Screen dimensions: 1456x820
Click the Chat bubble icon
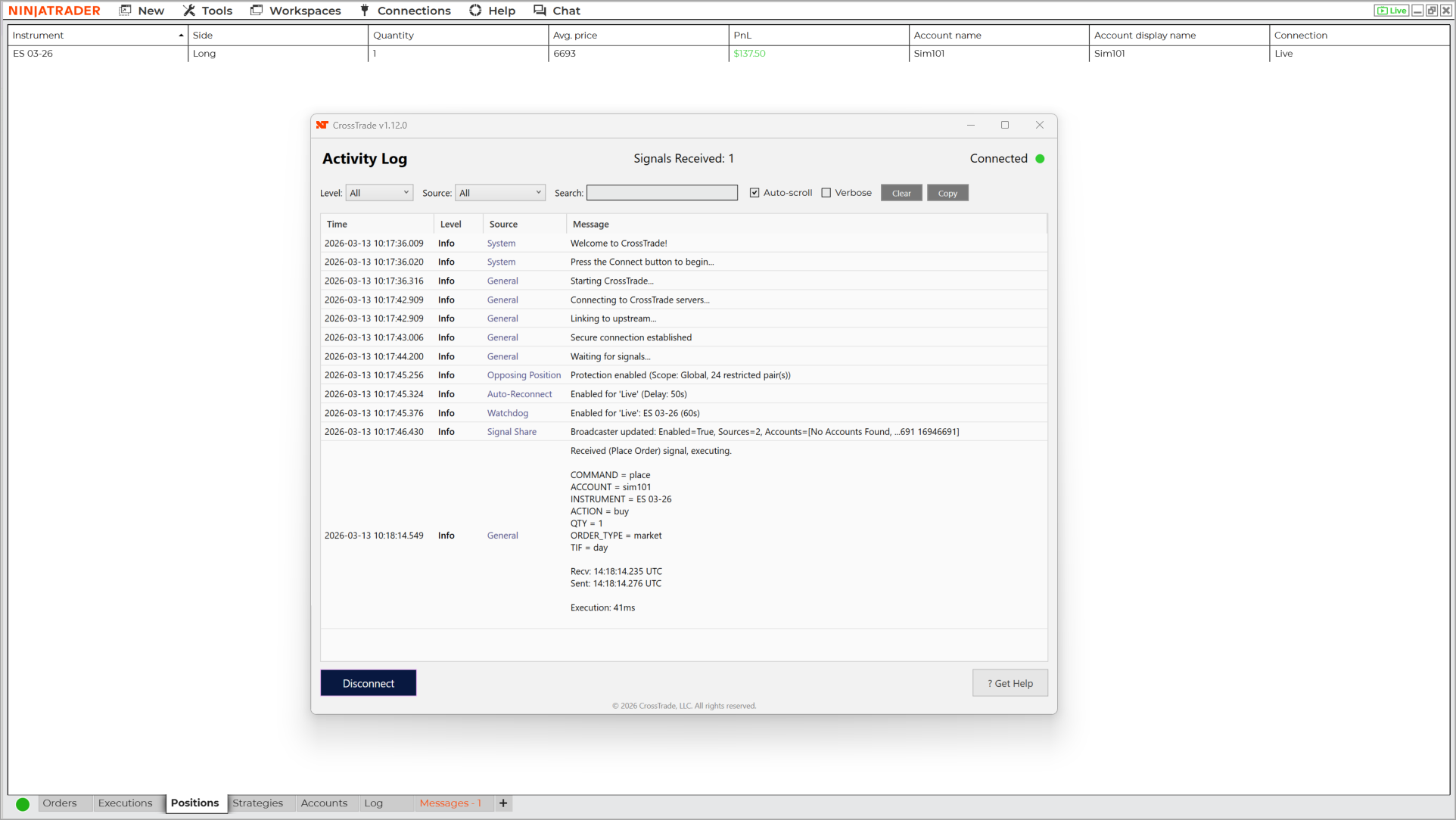pyautogui.click(x=540, y=11)
